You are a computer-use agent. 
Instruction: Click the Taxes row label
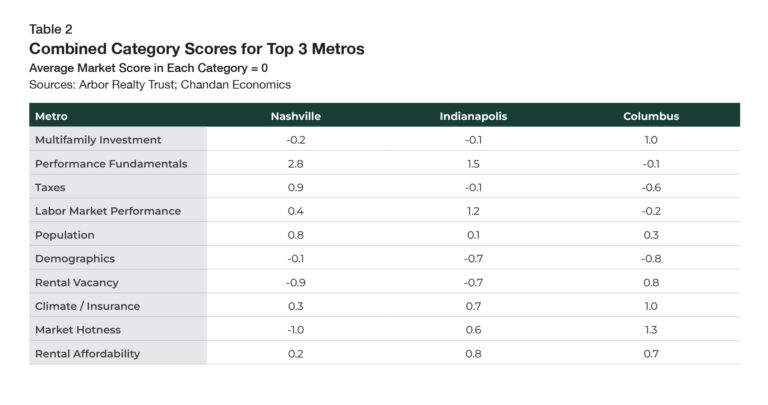(52, 187)
